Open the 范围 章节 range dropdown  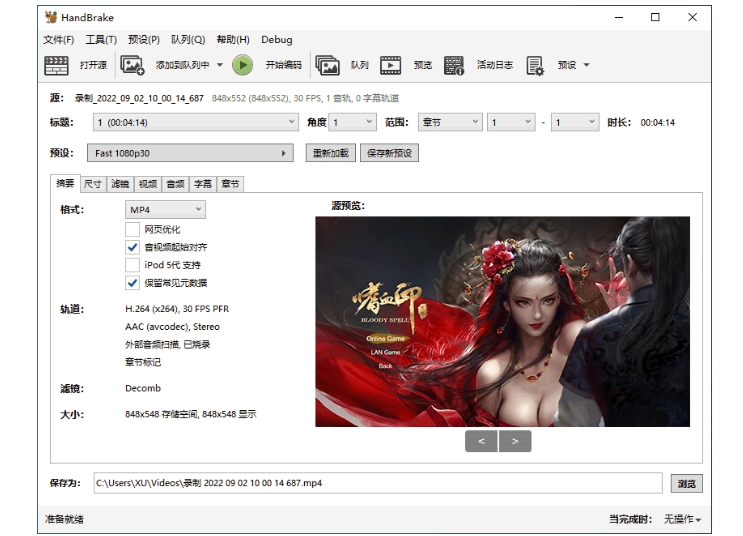point(450,122)
